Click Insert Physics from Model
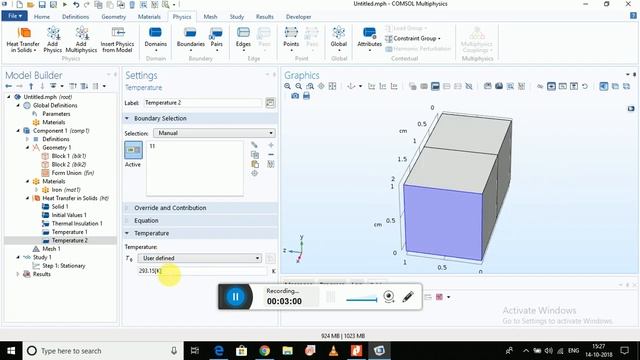 (x=118, y=40)
